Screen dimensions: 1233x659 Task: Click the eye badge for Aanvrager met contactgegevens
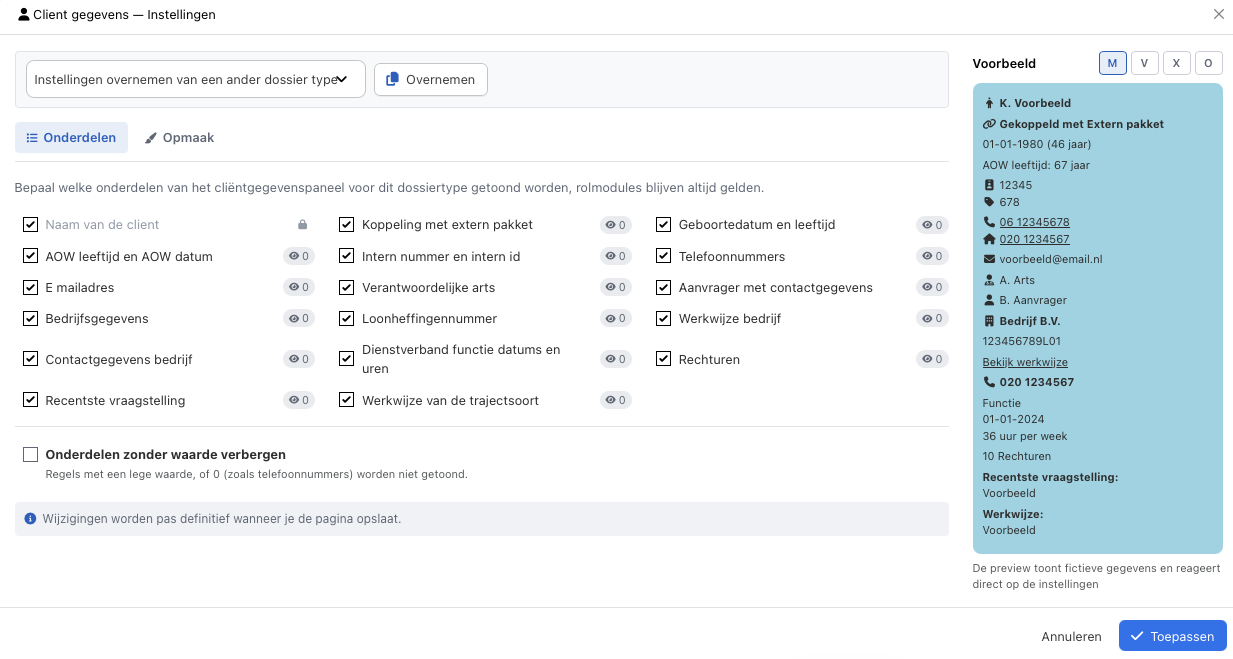[932, 288]
